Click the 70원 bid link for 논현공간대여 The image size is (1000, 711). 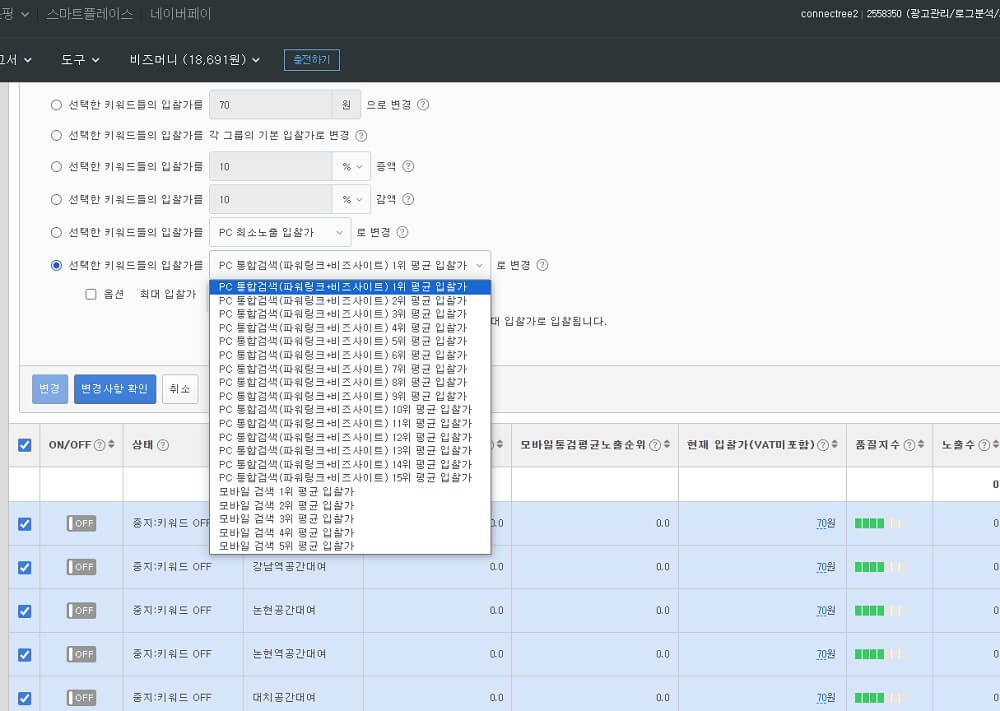(x=823, y=611)
